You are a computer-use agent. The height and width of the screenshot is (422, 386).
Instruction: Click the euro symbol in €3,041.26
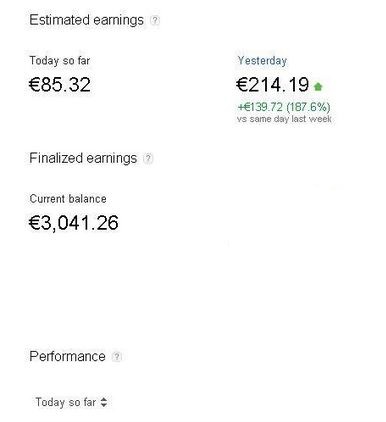[x=35, y=223]
